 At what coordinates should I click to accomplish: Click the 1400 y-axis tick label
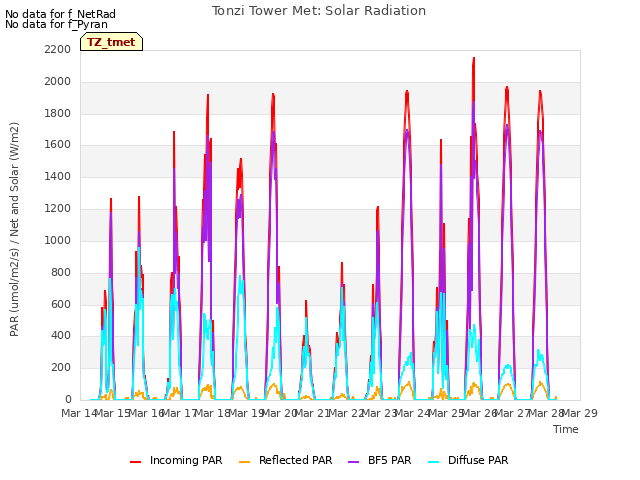(x=58, y=176)
